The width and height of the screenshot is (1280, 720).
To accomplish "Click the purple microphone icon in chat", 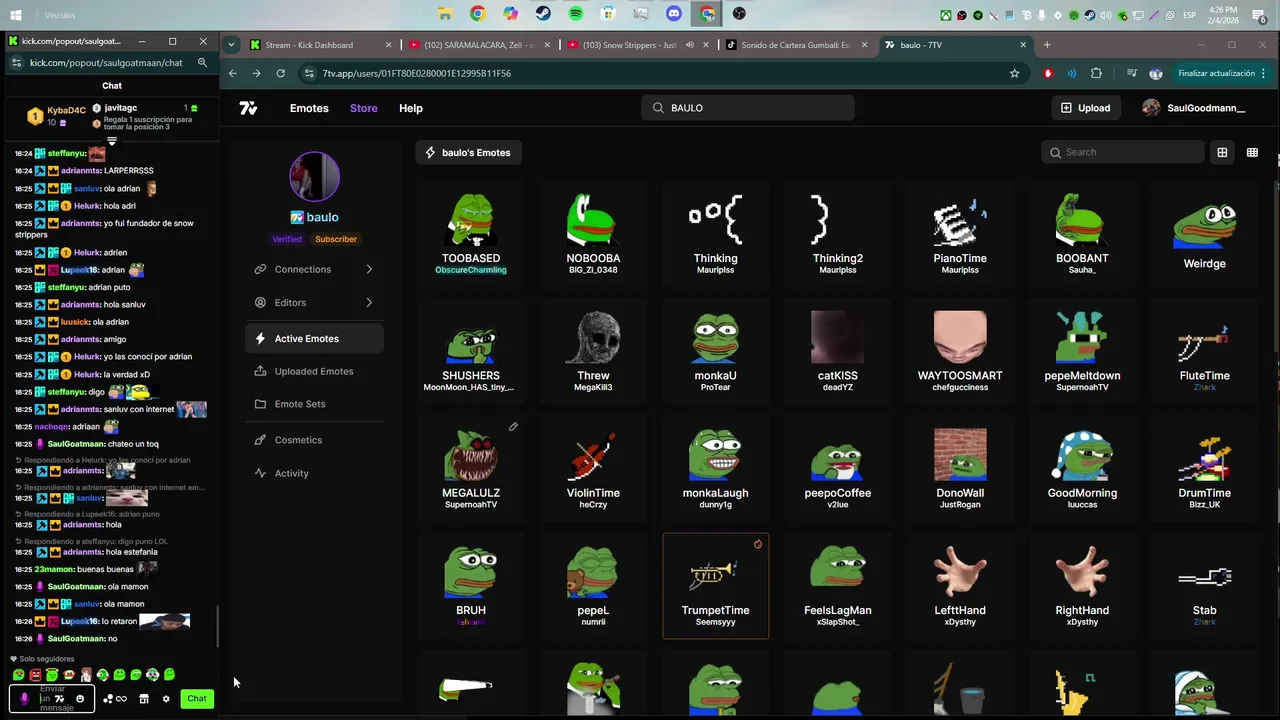I will [x=25, y=699].
